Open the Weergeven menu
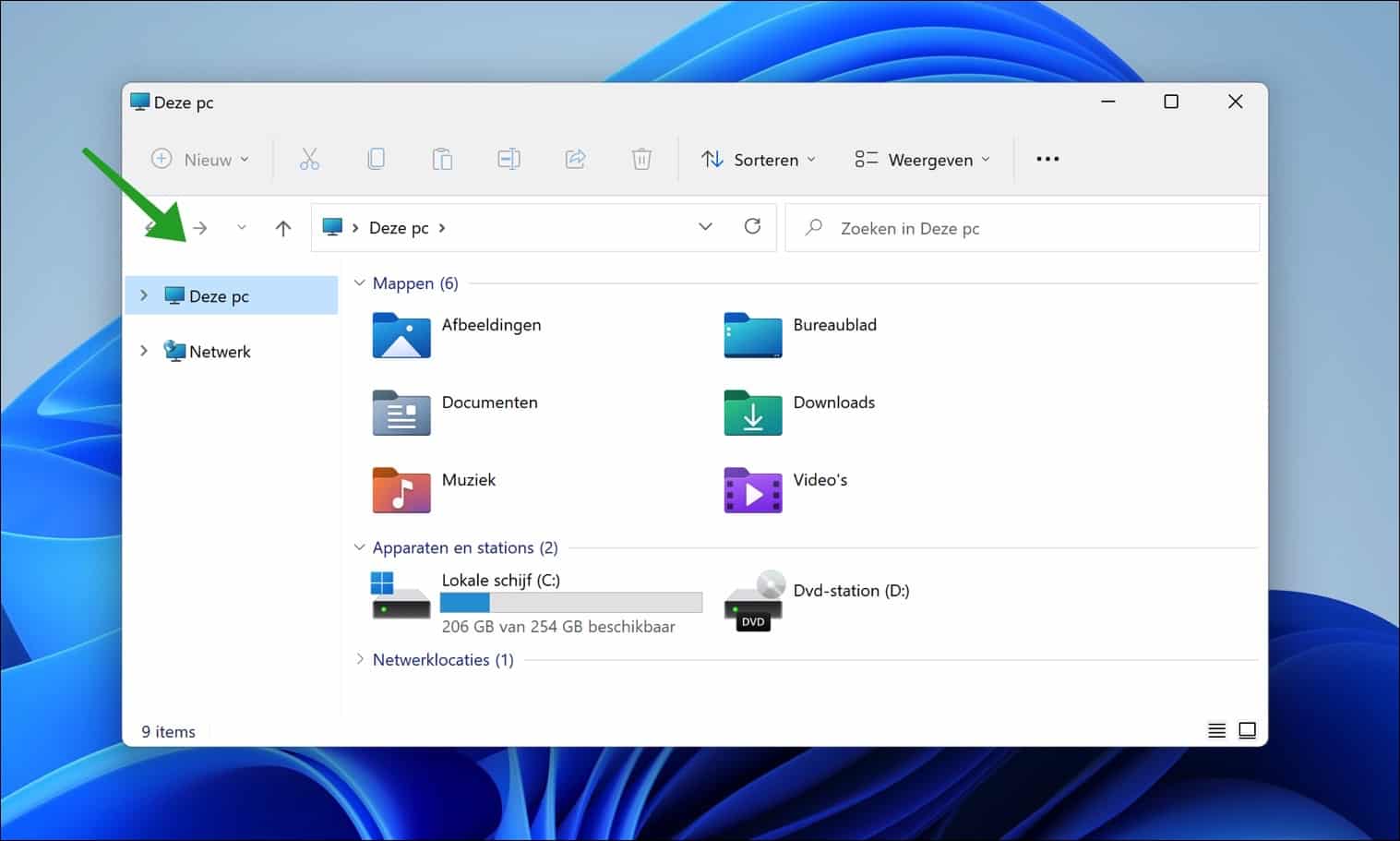 point(923,159)
